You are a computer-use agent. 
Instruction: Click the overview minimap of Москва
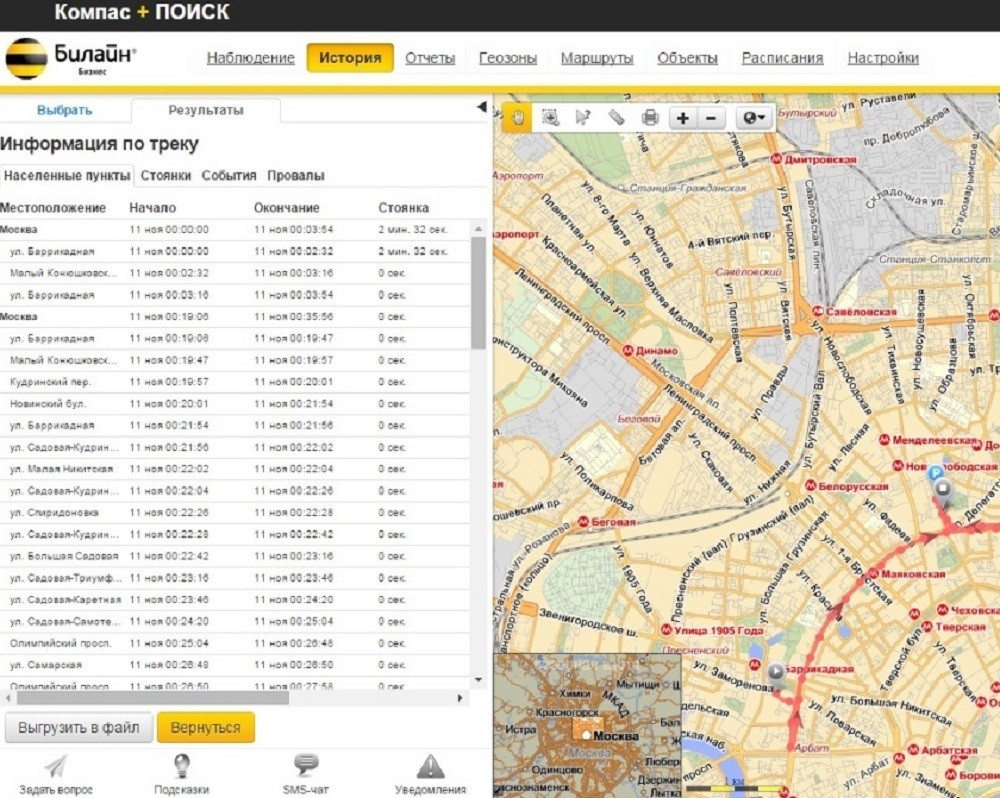pos(588,725)
